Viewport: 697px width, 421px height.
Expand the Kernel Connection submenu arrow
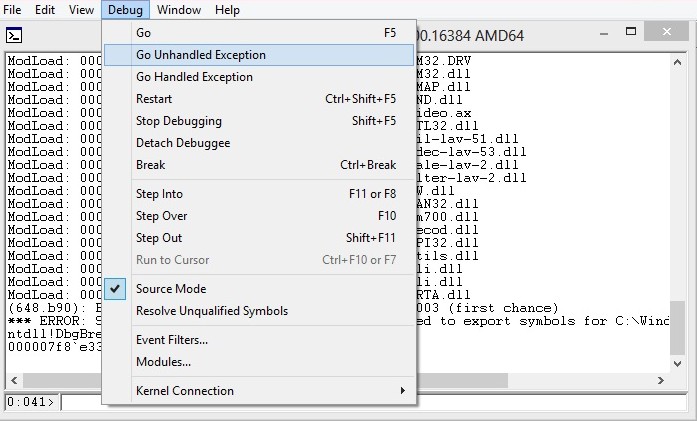click(403, 391)
